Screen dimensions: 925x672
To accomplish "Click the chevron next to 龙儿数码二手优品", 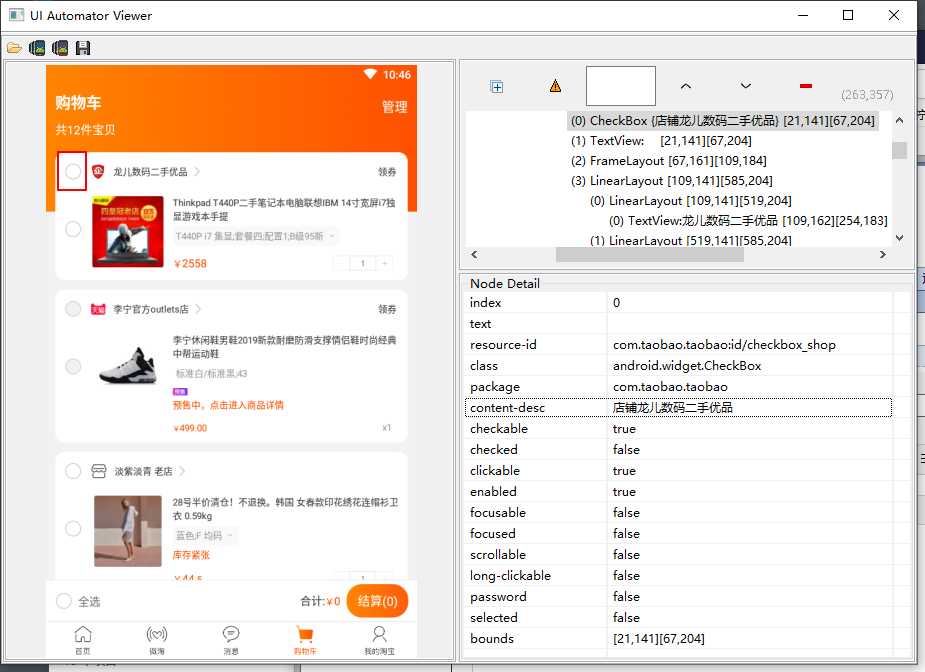I will 197,172.
